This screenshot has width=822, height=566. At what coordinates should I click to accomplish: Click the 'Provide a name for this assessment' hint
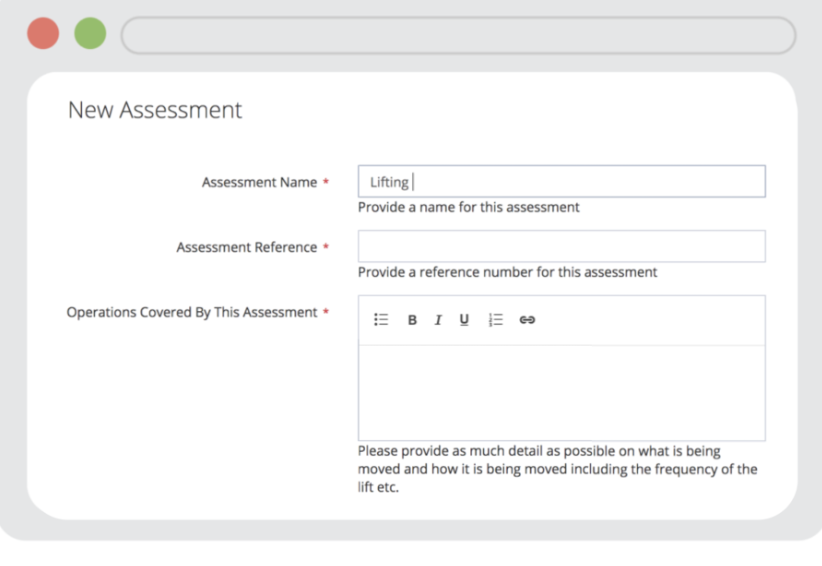coord(468,208)
